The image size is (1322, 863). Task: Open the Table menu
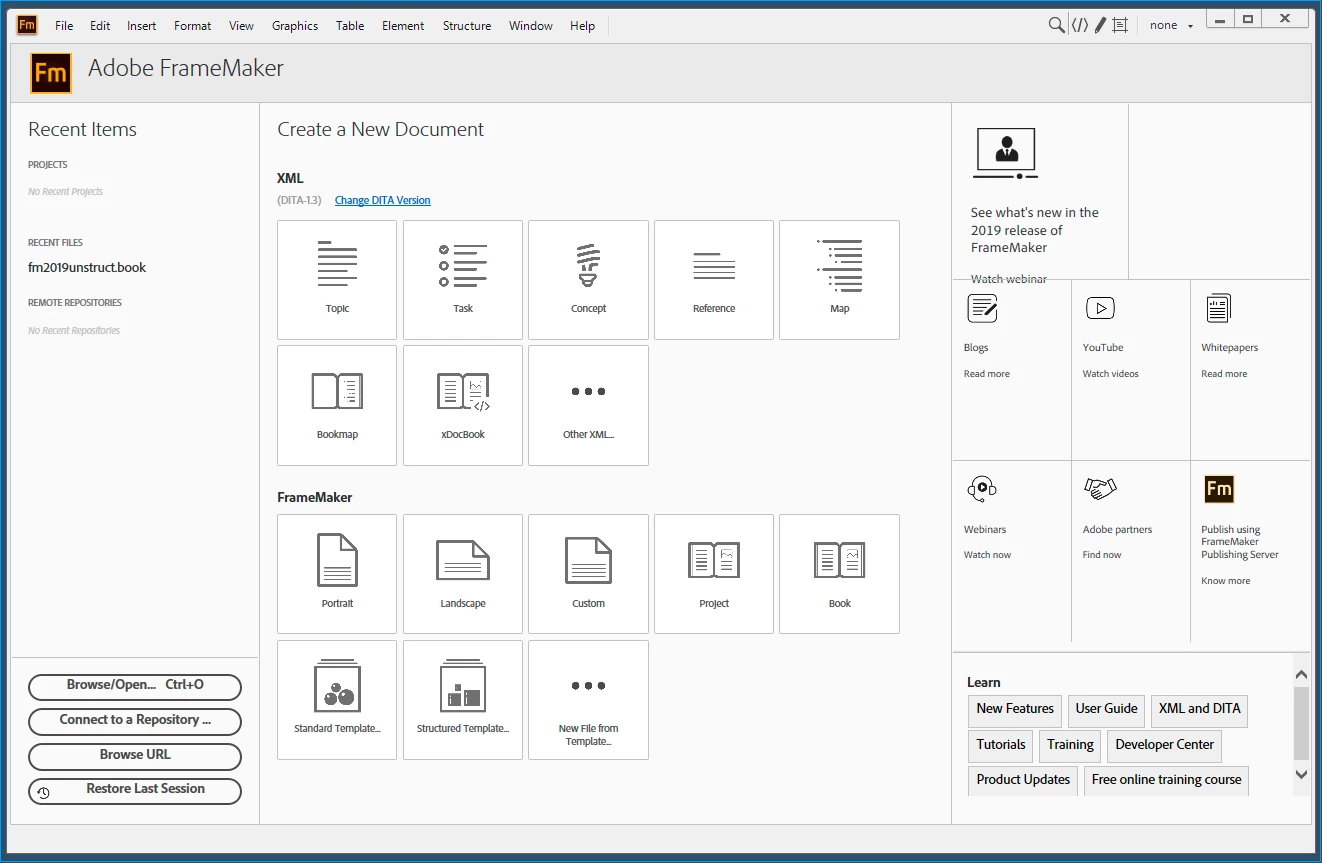(x=350, y=26)
